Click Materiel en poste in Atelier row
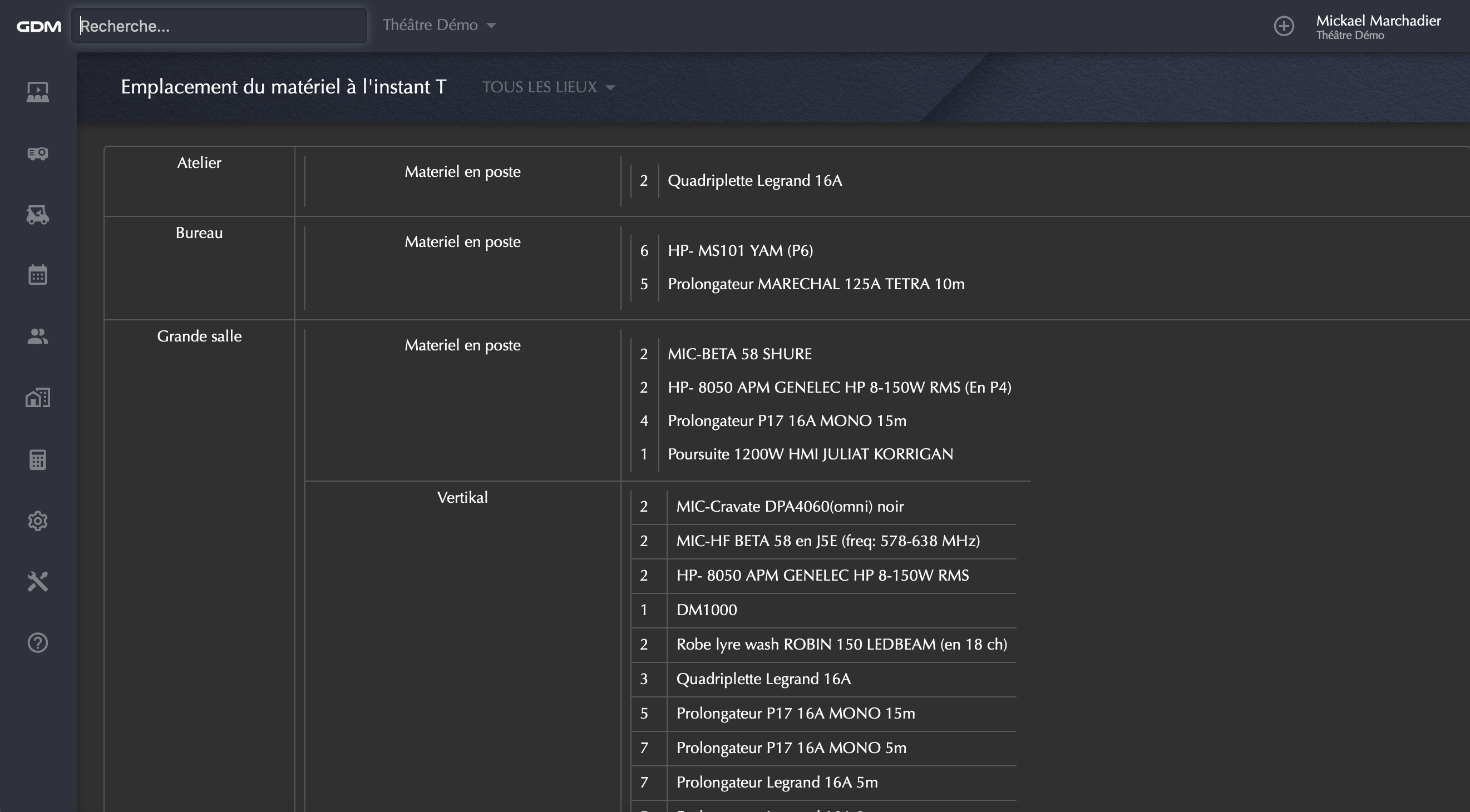This screenshot has height=812, width=1470. (x=463, y=172)
